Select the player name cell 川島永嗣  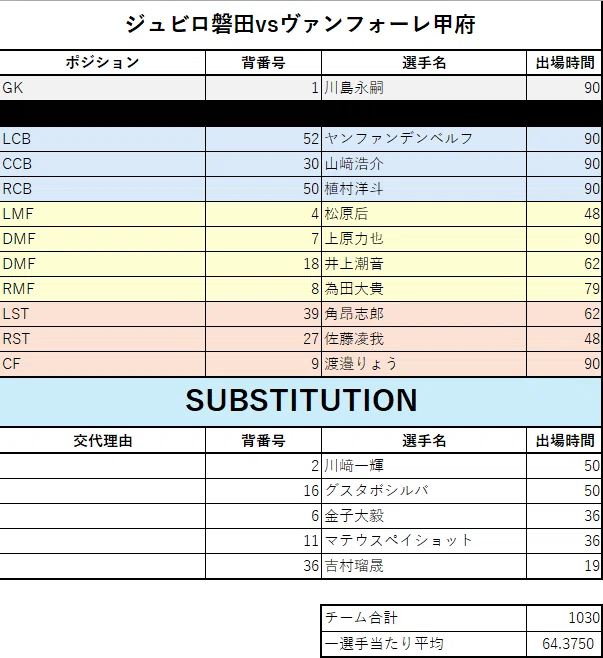click(x=424, y=88)
